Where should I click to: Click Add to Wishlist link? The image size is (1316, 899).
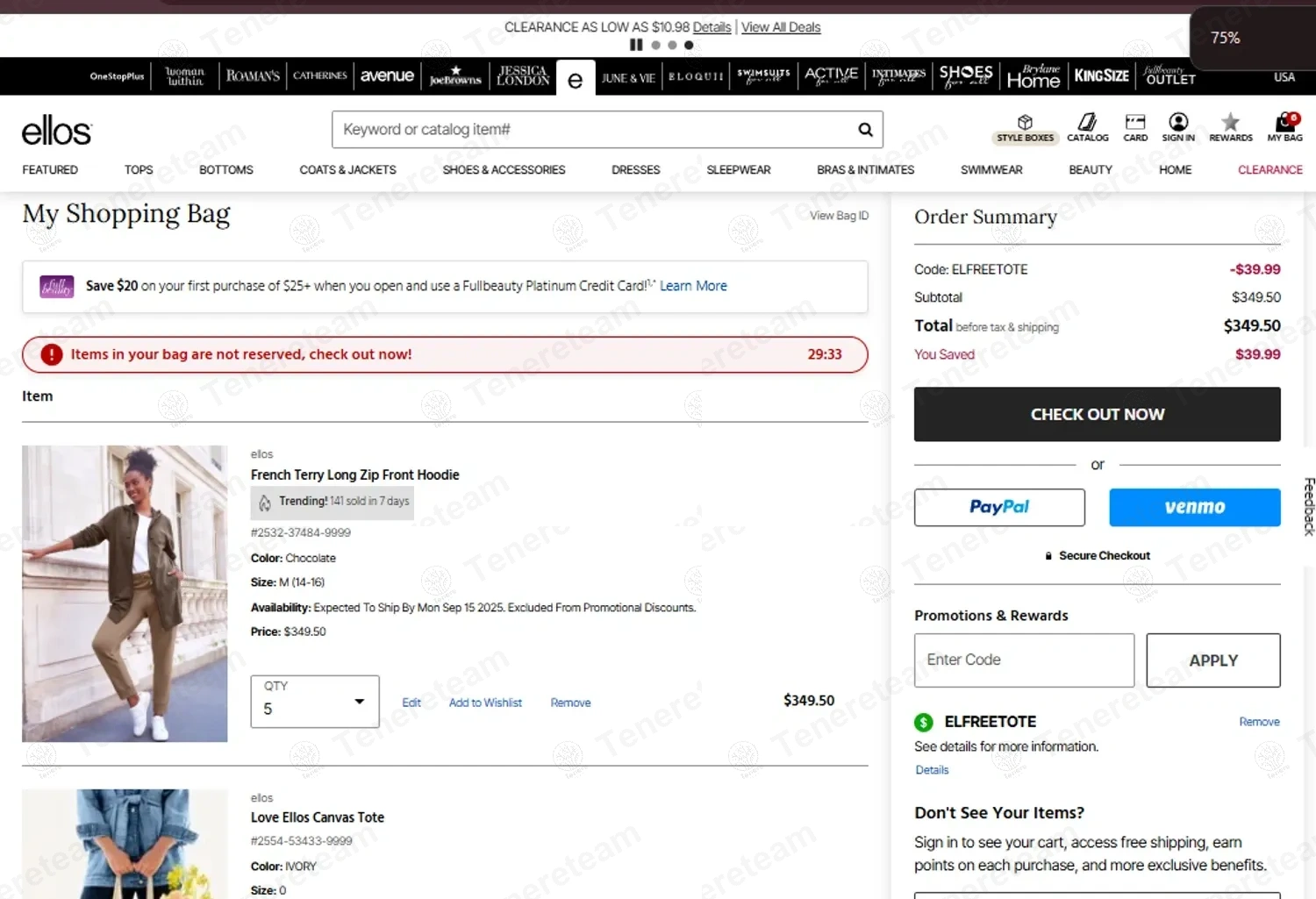point(485,703)
